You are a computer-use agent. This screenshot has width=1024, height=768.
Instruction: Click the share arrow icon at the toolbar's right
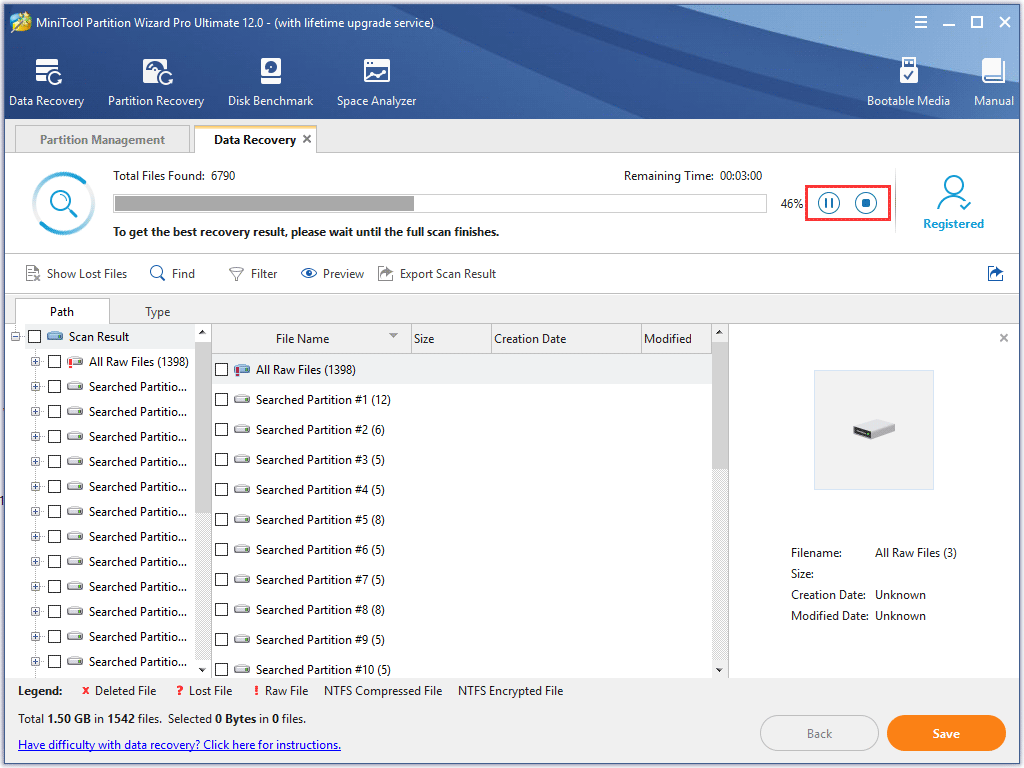point(995,273)
